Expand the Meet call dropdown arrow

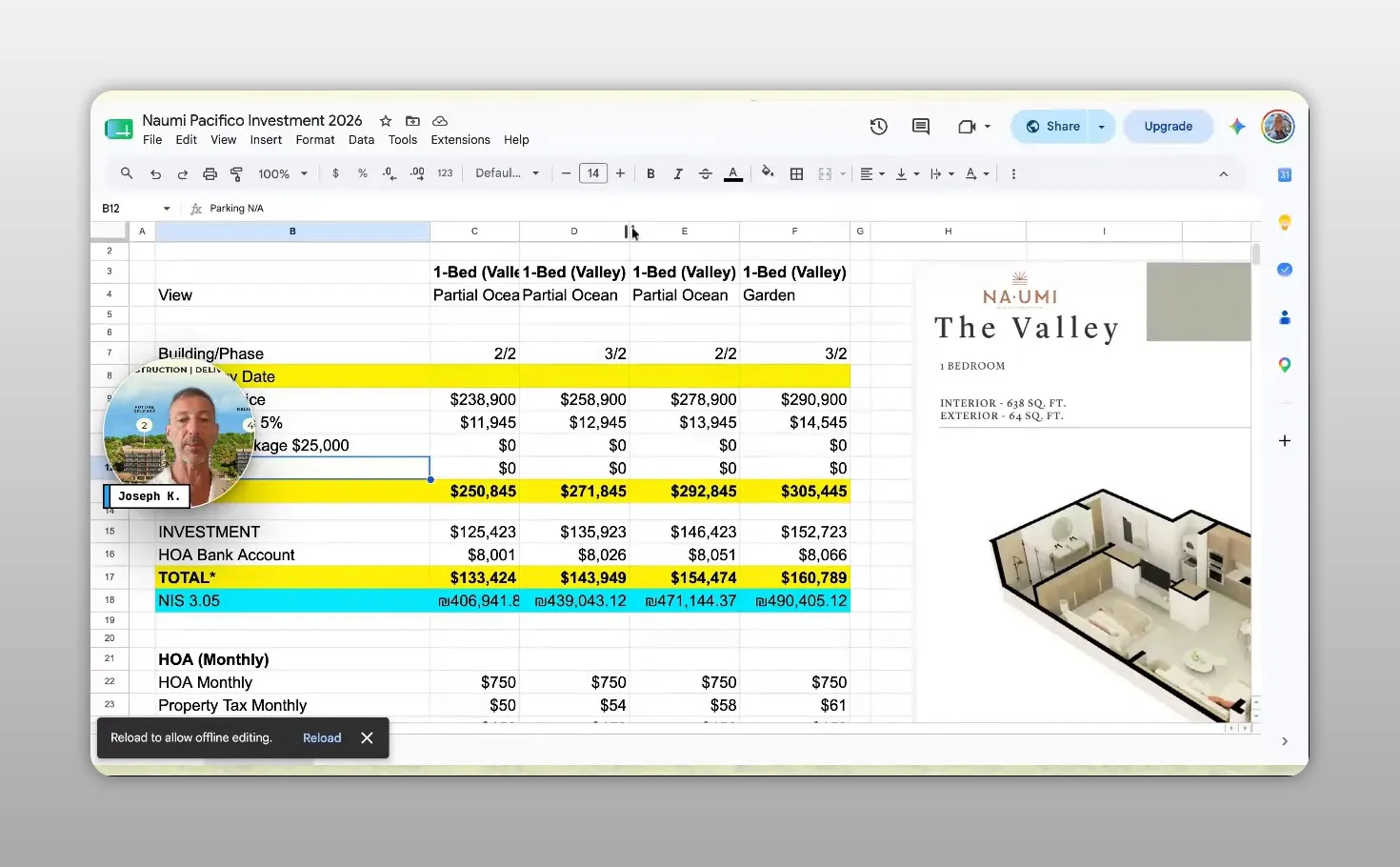[988, 126]
